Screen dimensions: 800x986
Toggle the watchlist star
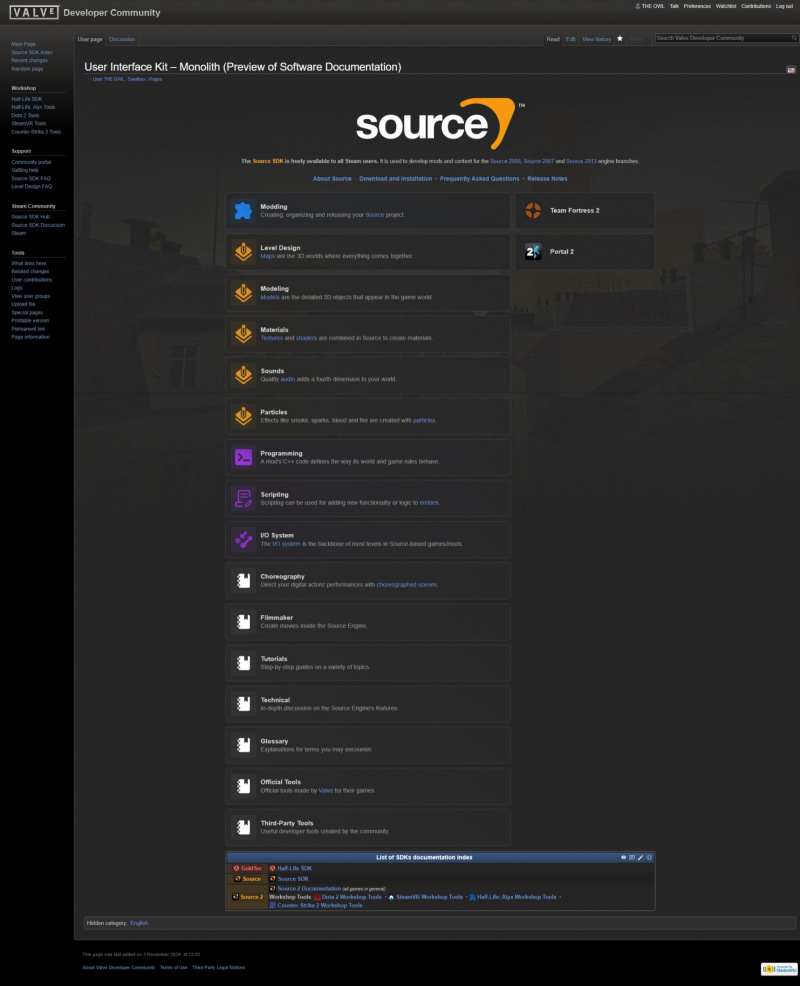(x=621, y=38)
